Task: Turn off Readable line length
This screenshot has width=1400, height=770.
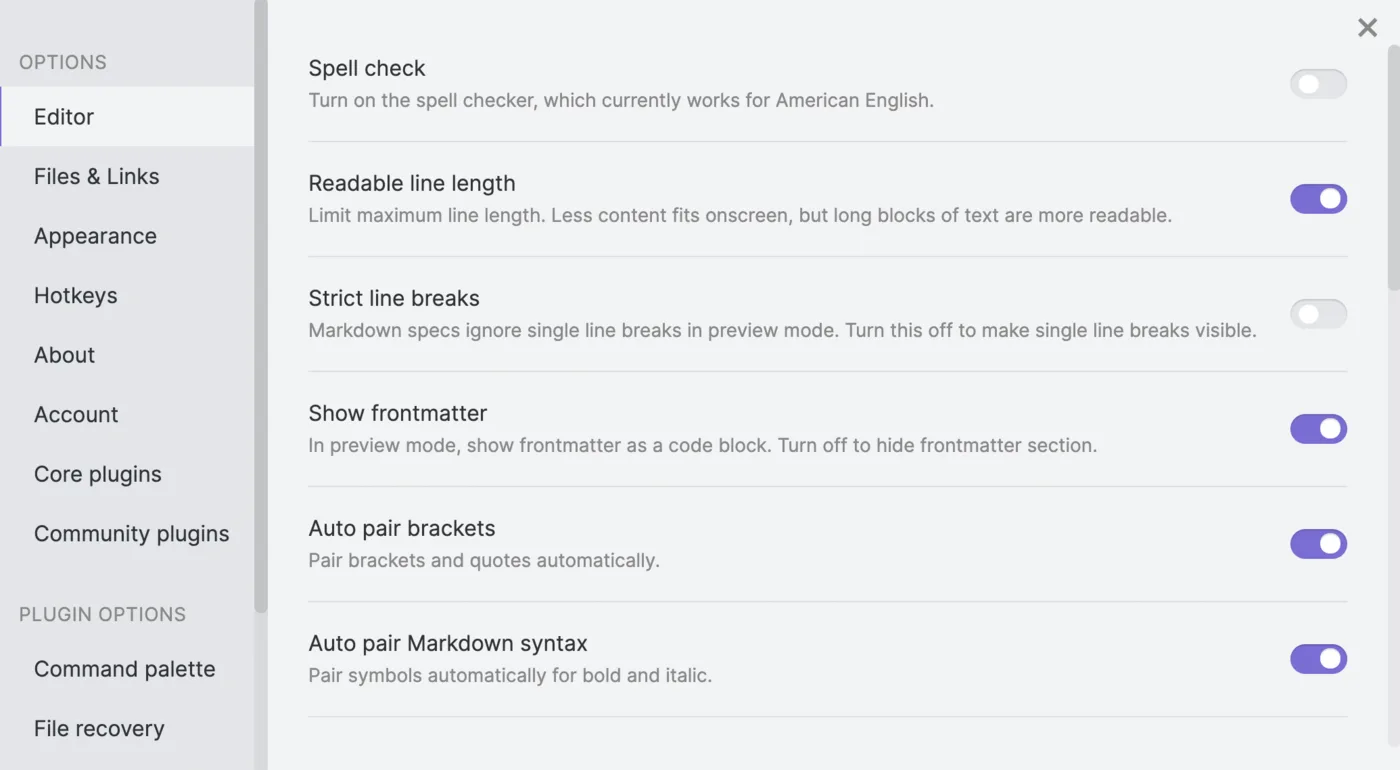Action: 1318,199
